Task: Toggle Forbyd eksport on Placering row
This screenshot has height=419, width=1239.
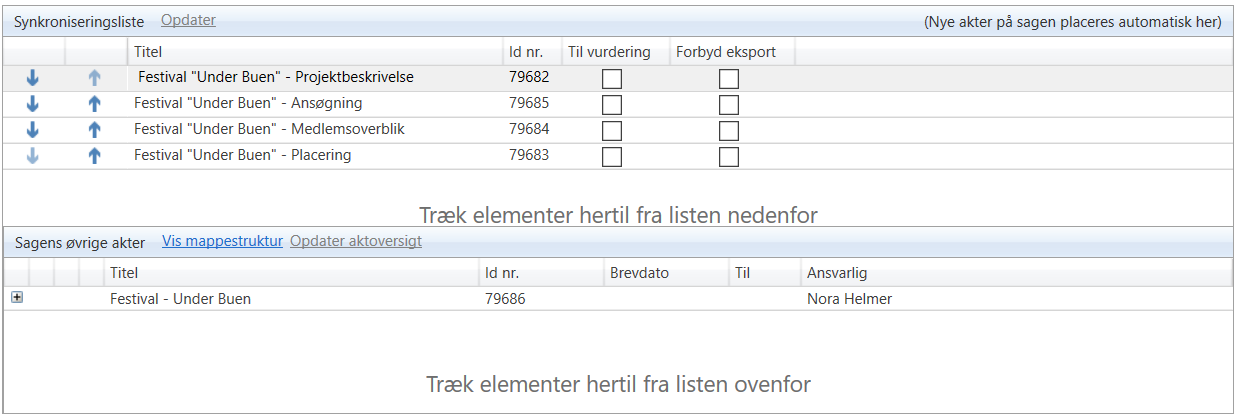Action: pos(729,156)
